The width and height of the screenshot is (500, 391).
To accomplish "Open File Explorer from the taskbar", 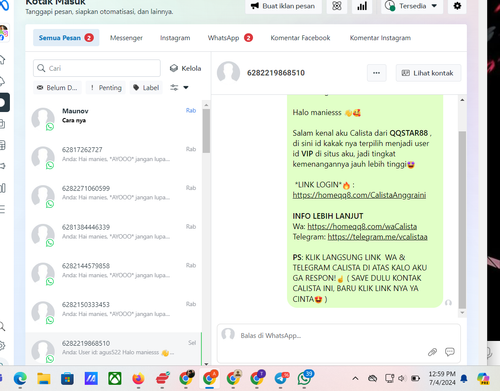I will [x=44, y=379].
